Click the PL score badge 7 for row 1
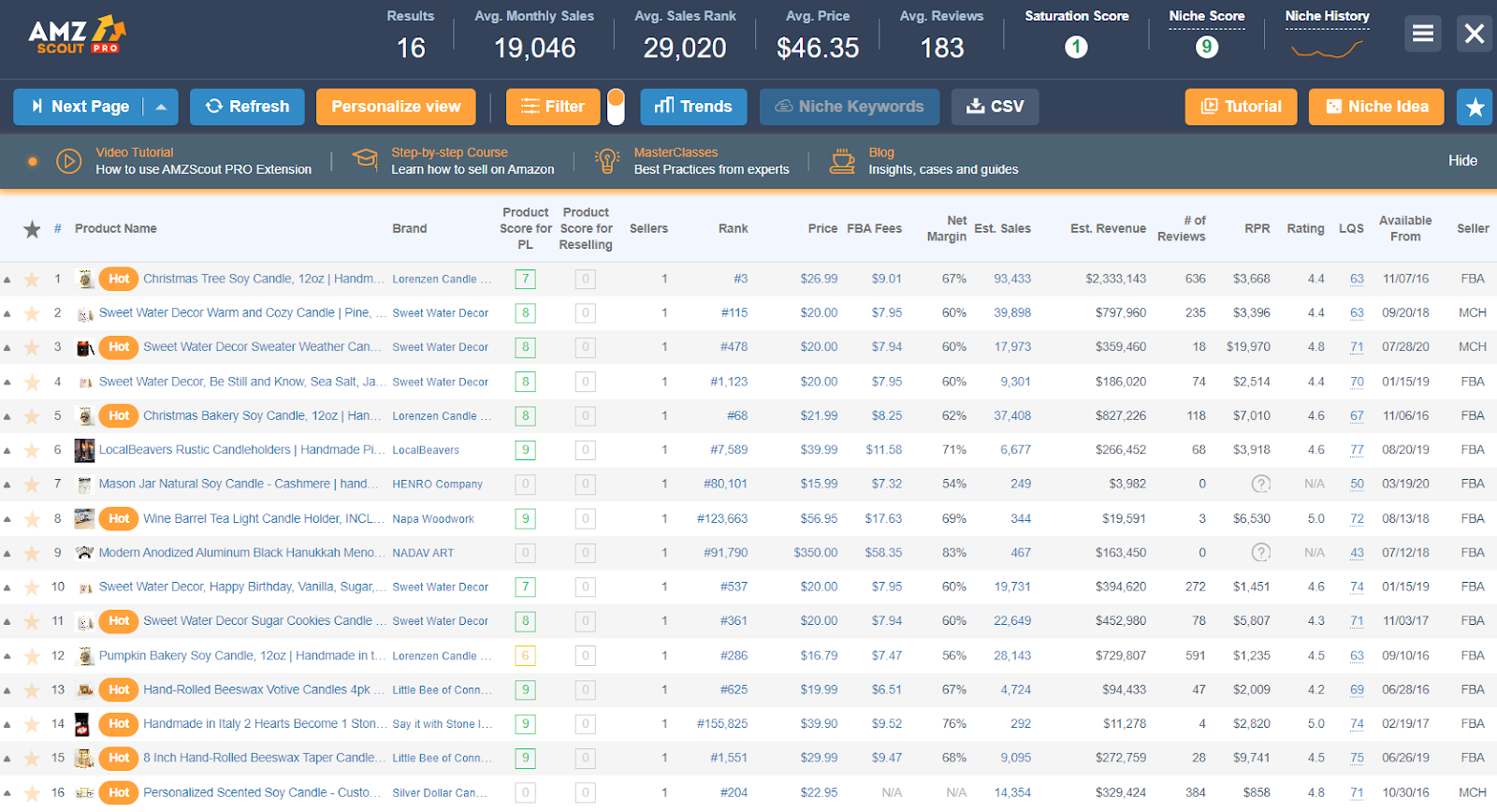This screenshot has width=1497, height=812. click(x=525, y=279)
